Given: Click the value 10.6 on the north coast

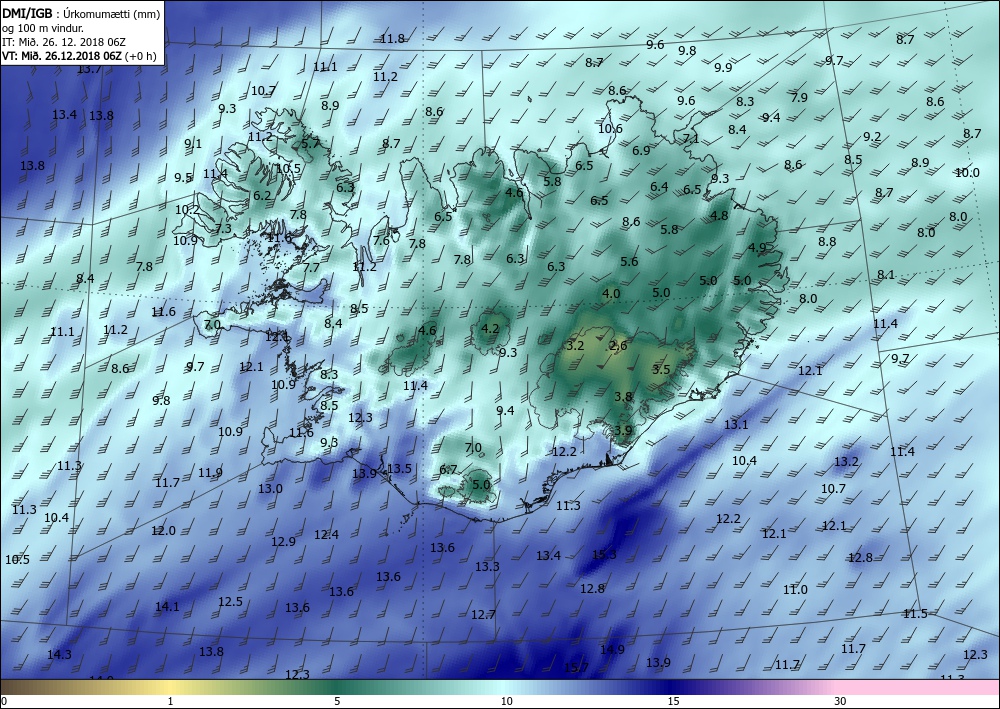Looking at the screenshot, I should tap(610, 129).
